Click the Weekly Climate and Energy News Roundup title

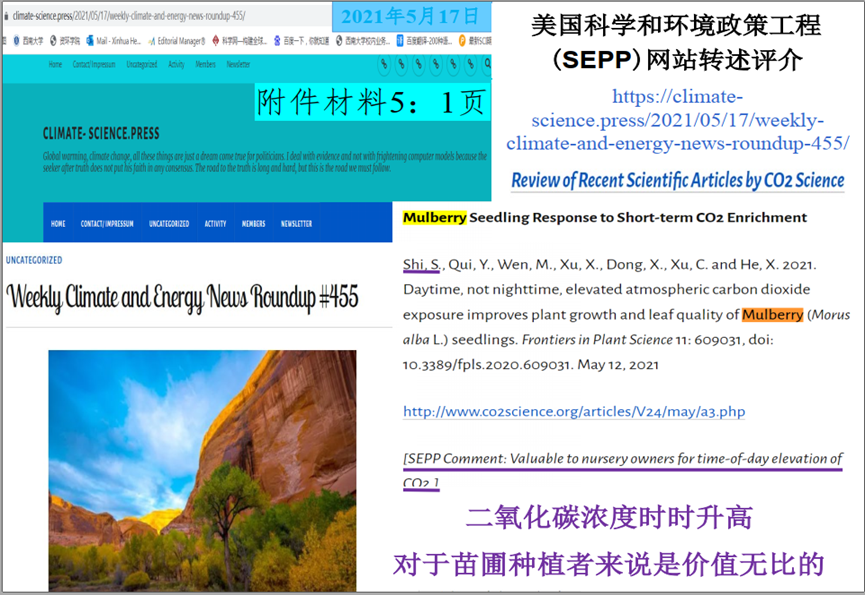point(182,297)
